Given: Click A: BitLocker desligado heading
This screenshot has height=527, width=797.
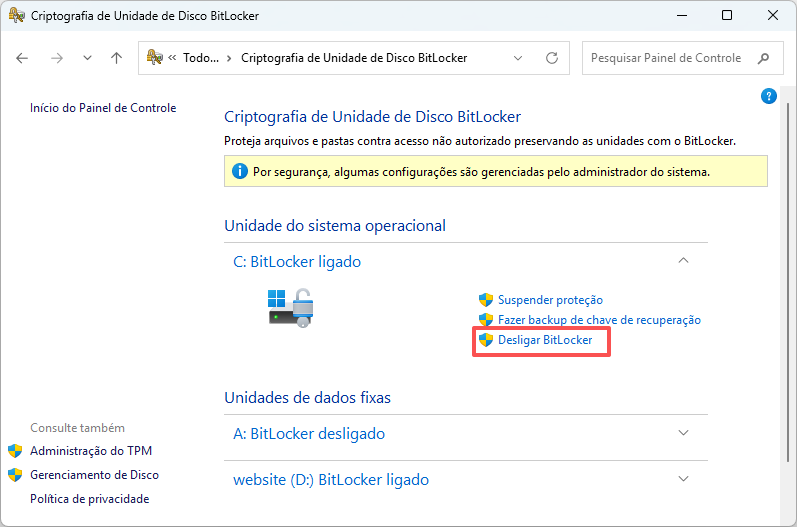Looking at the screenshot, I should (309, 434).
